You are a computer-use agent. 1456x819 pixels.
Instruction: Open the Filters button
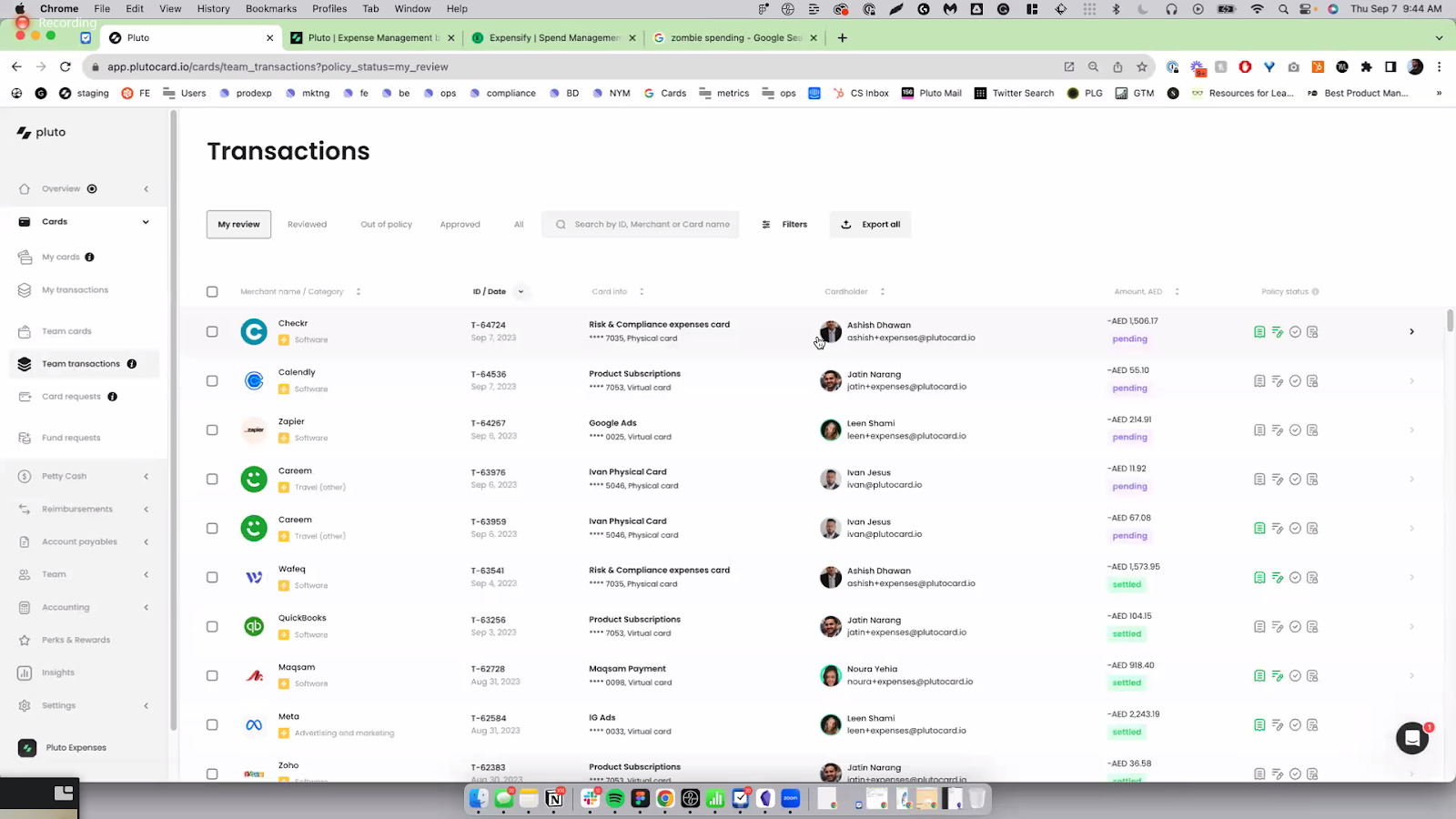(784, 225)
